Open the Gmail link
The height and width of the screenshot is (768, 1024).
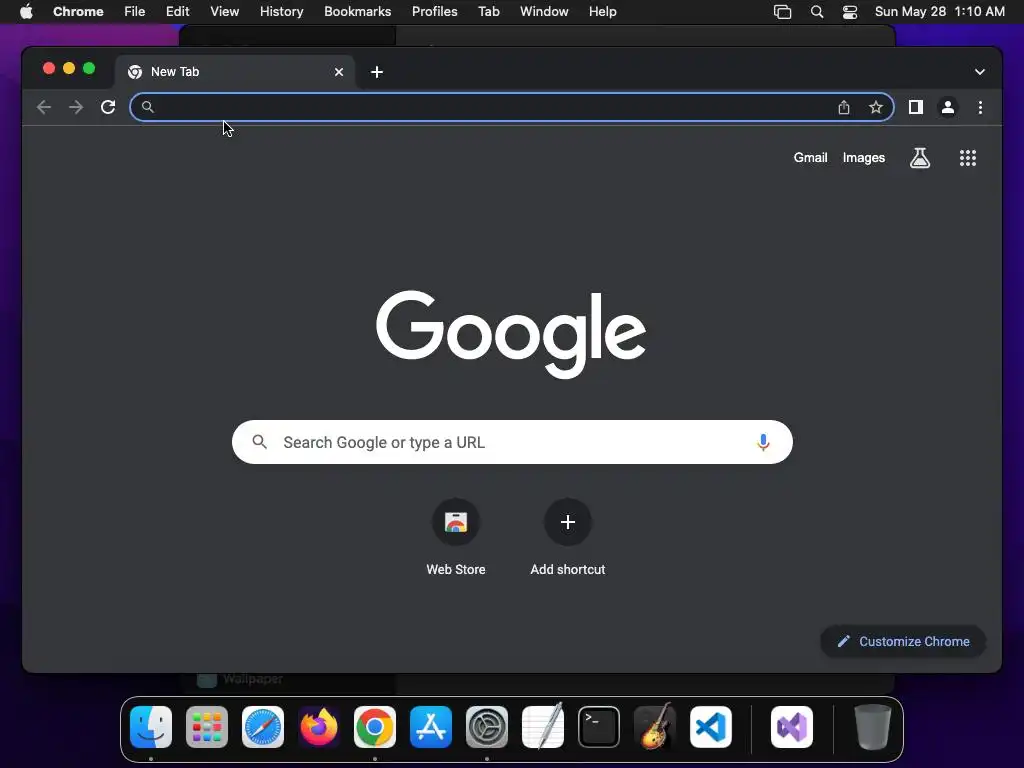tap(810, 157)
